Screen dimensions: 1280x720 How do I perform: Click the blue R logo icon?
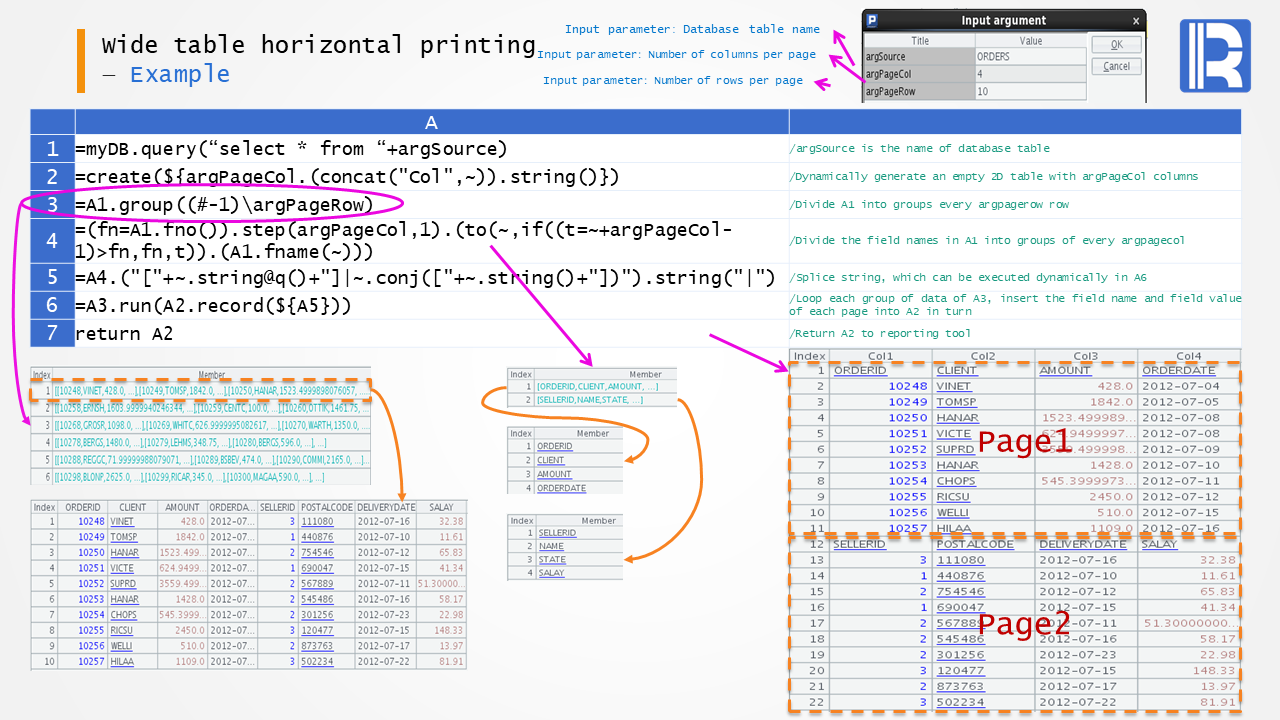[x=1215, y=56]
